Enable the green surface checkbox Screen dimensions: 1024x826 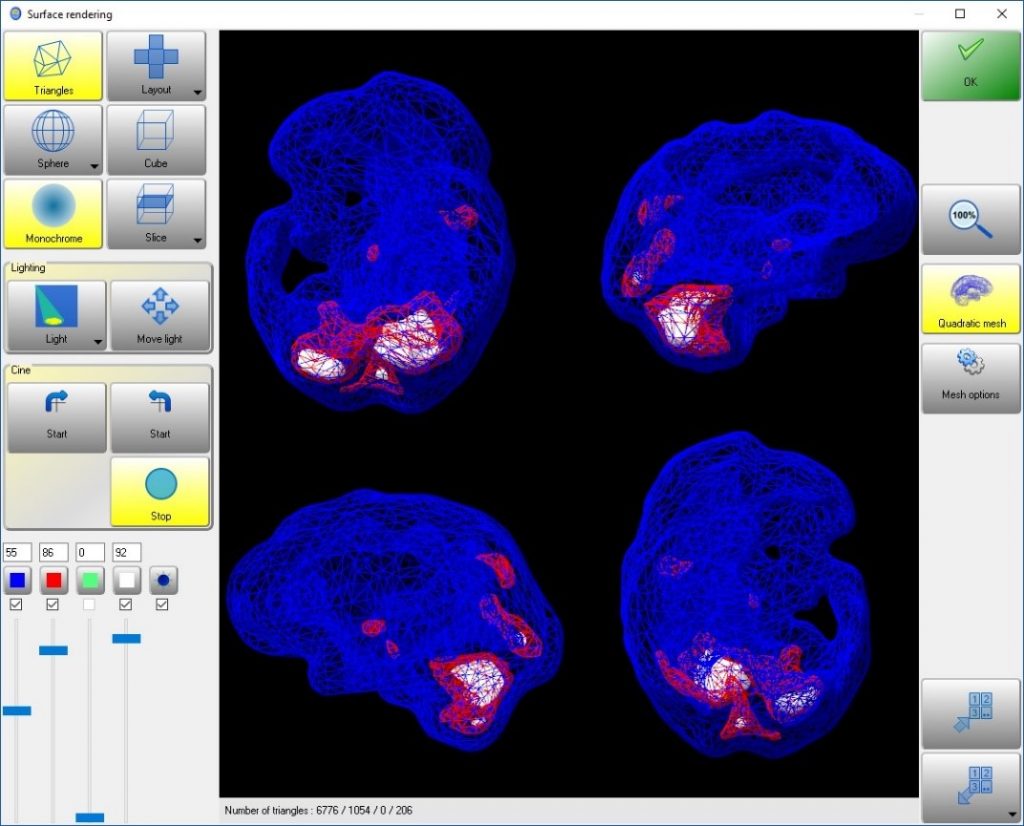90,604
